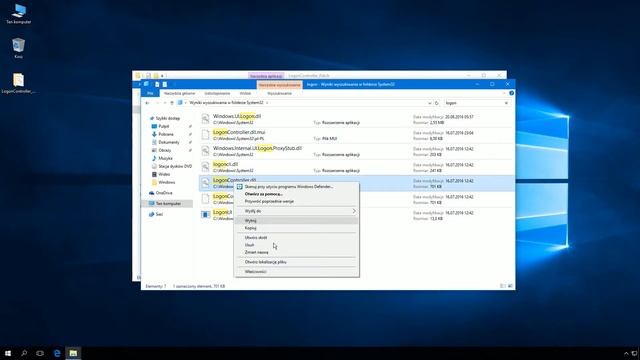Go back in the Explorer navigation
This screenshot has width=640, height=360.
coord(147,103)
